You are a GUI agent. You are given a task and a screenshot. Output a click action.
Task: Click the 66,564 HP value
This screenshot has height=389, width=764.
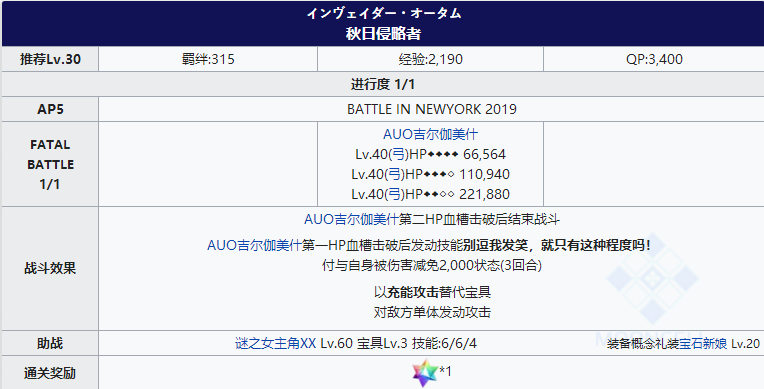pos(484,155)
